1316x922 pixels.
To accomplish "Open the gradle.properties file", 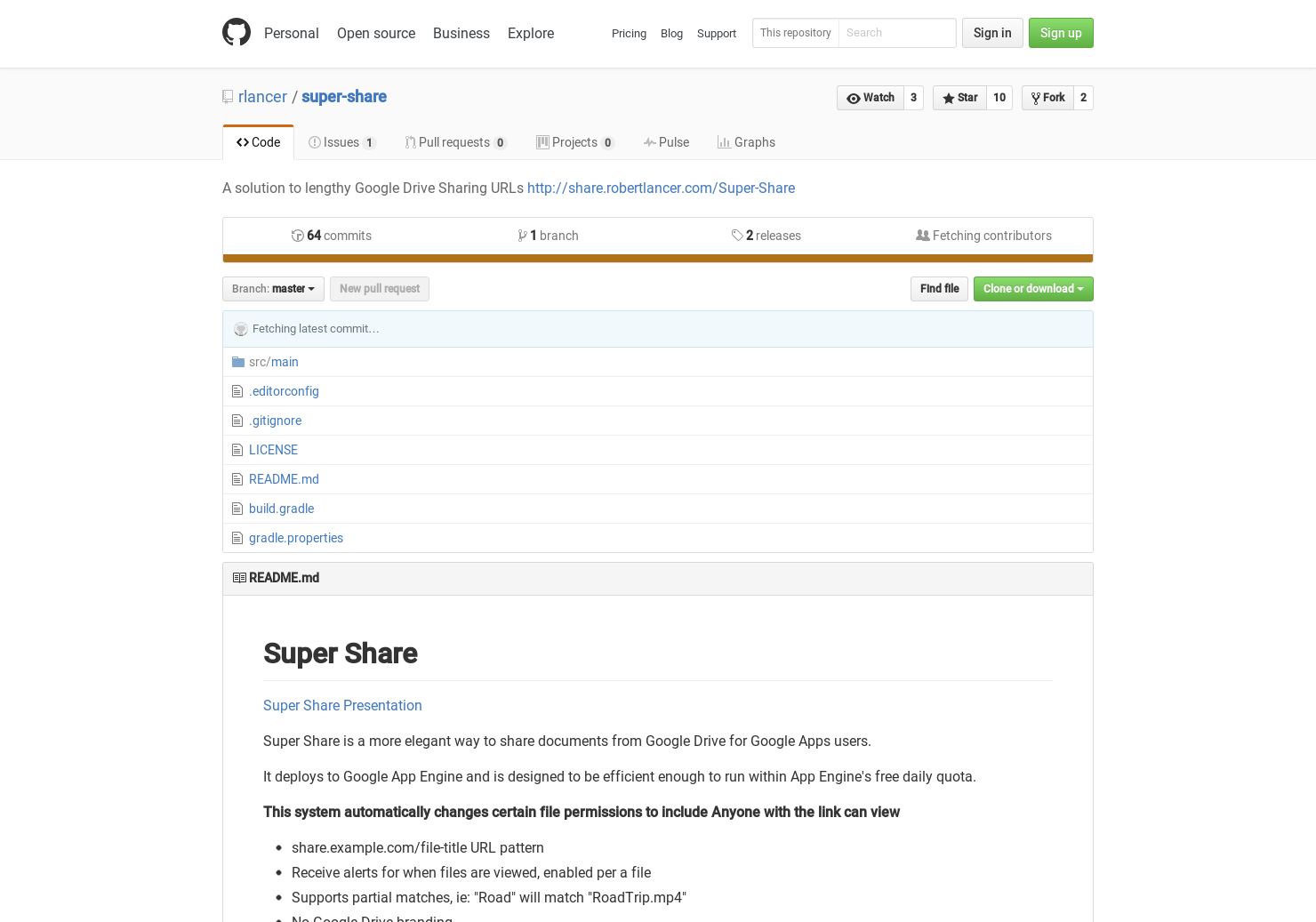I will [x=296, y=538].
